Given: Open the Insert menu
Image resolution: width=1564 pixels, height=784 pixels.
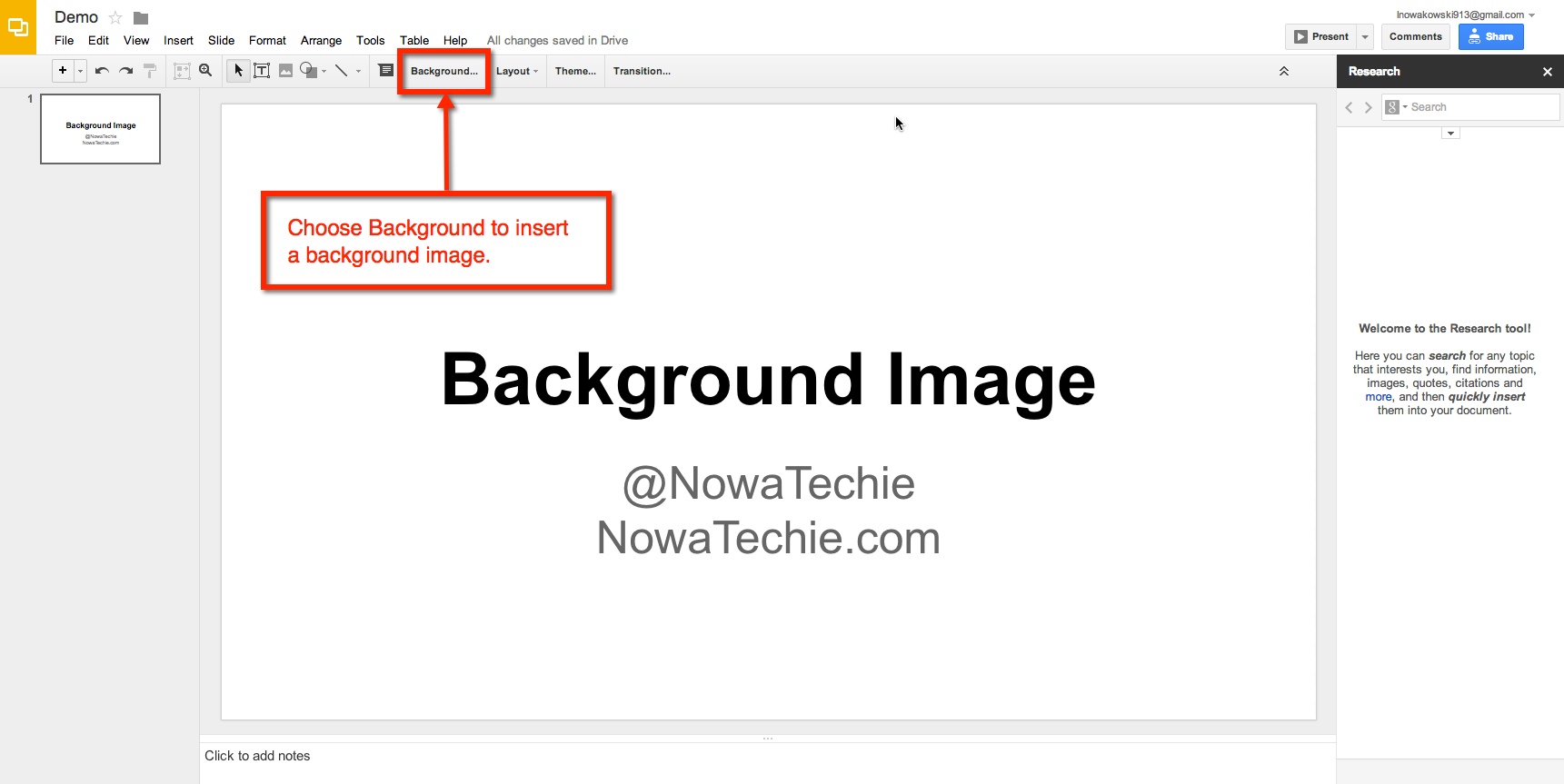Looking at the screenshot, I should click(x=178, y=41).
